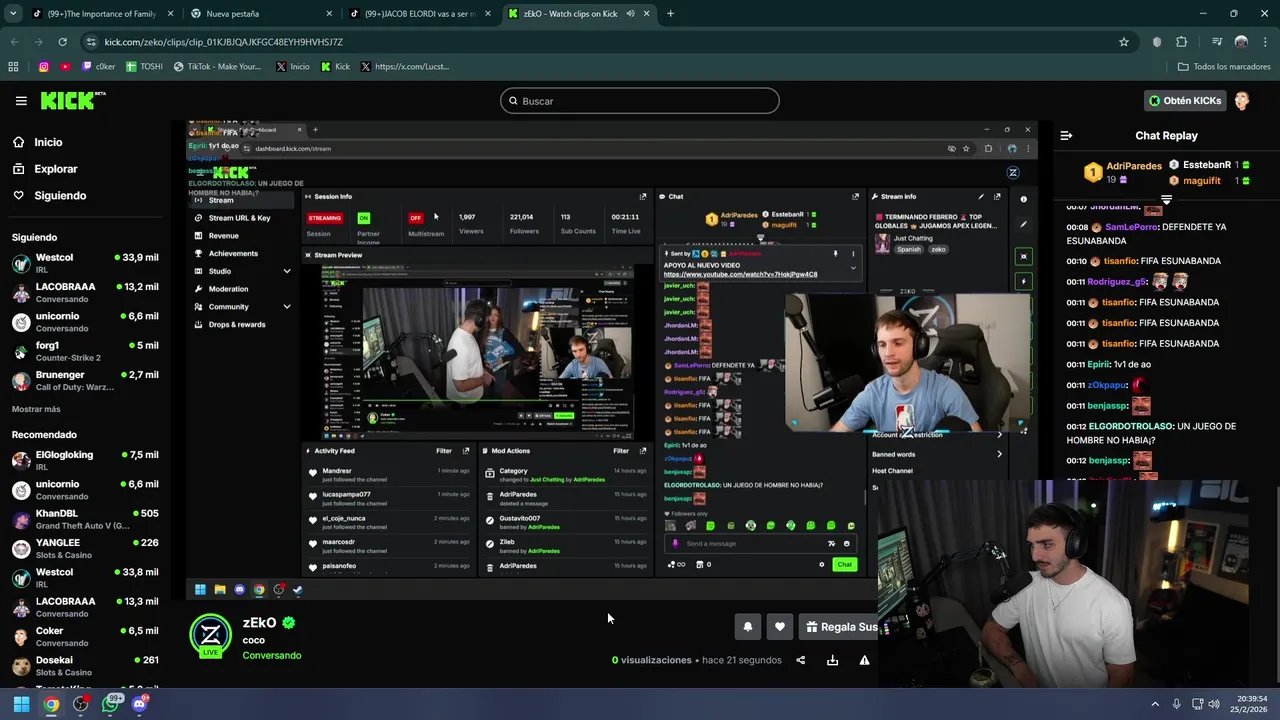Screen dimensions: 1280x720
Task: Open the Instagram bookmark
Action: coord(43,67)
